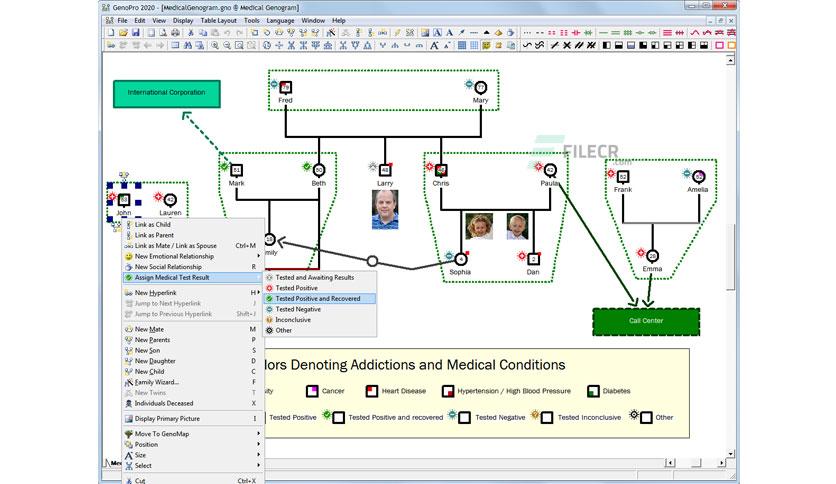The width and height of the screenshot is (836, 484).
Task: Choose Link as Mate / Link as Spouse
Action: click(x=192, y=246)
